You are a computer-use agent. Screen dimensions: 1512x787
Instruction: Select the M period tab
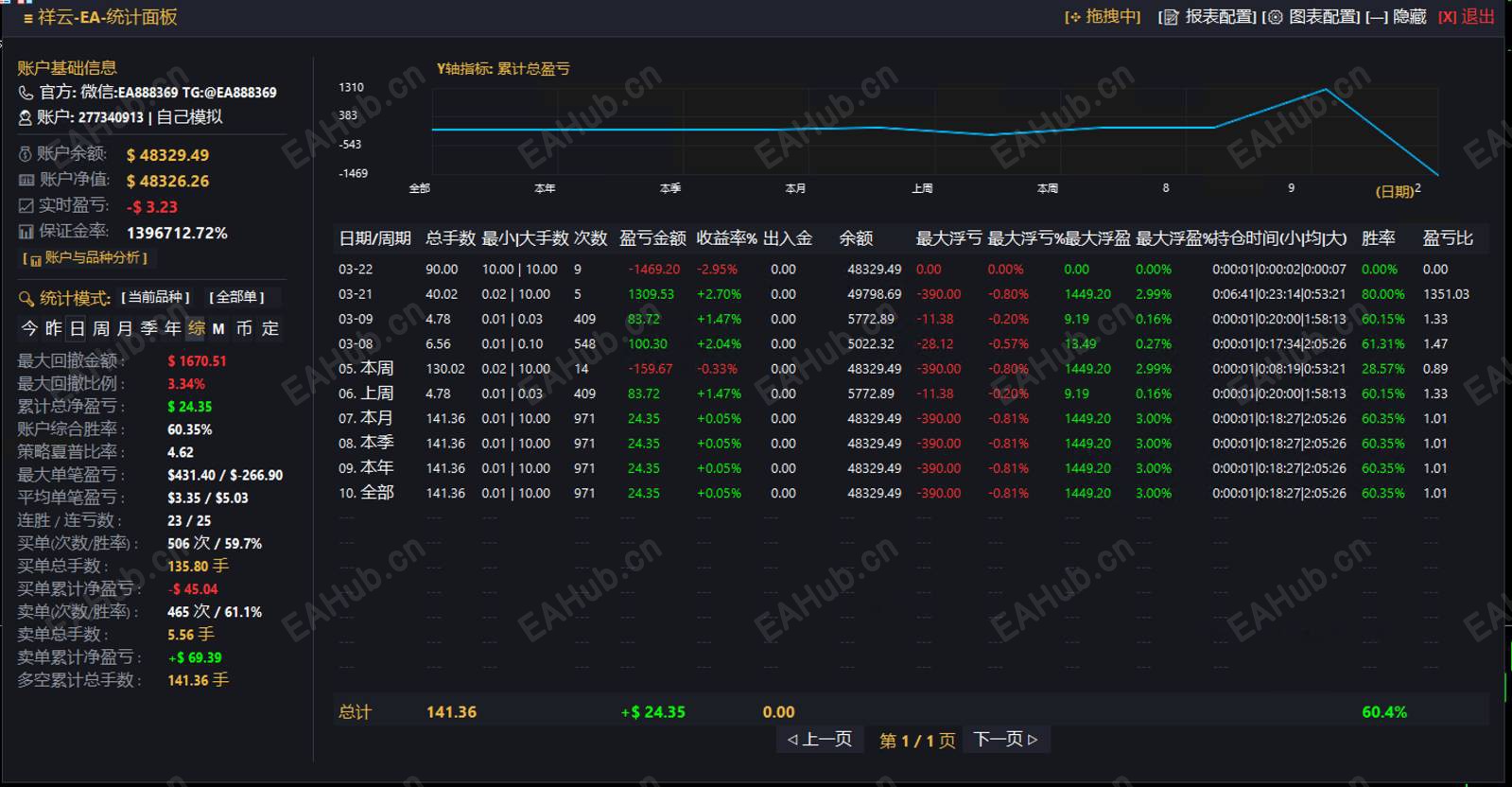218,329
